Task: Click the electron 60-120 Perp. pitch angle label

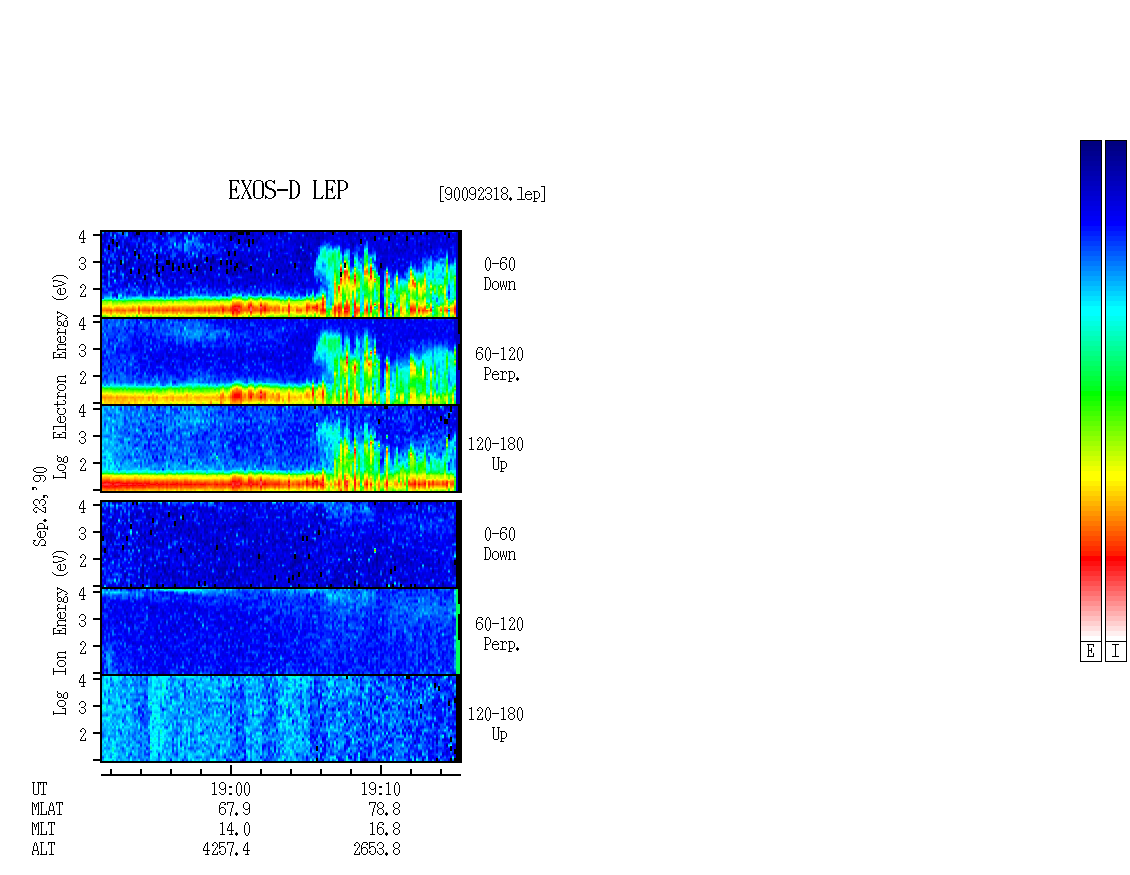Action: coord(499,364)
